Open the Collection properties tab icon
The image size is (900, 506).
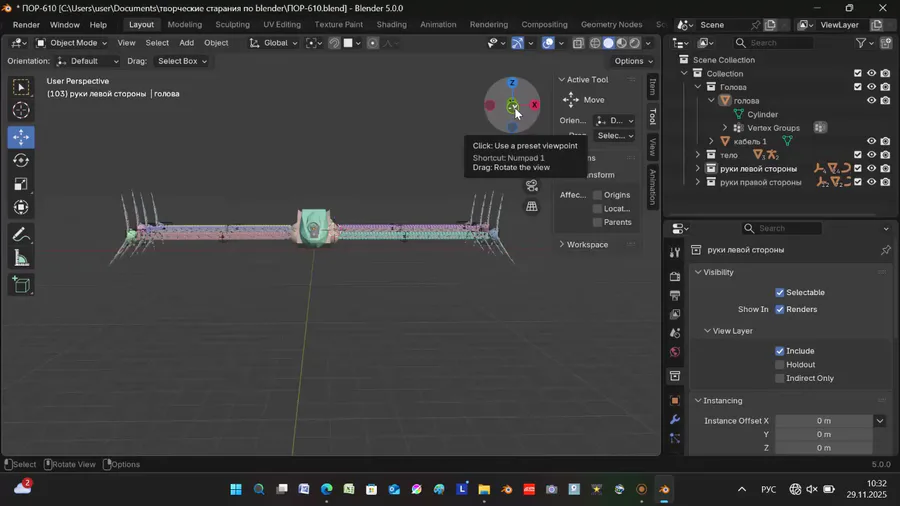(675, 376)
